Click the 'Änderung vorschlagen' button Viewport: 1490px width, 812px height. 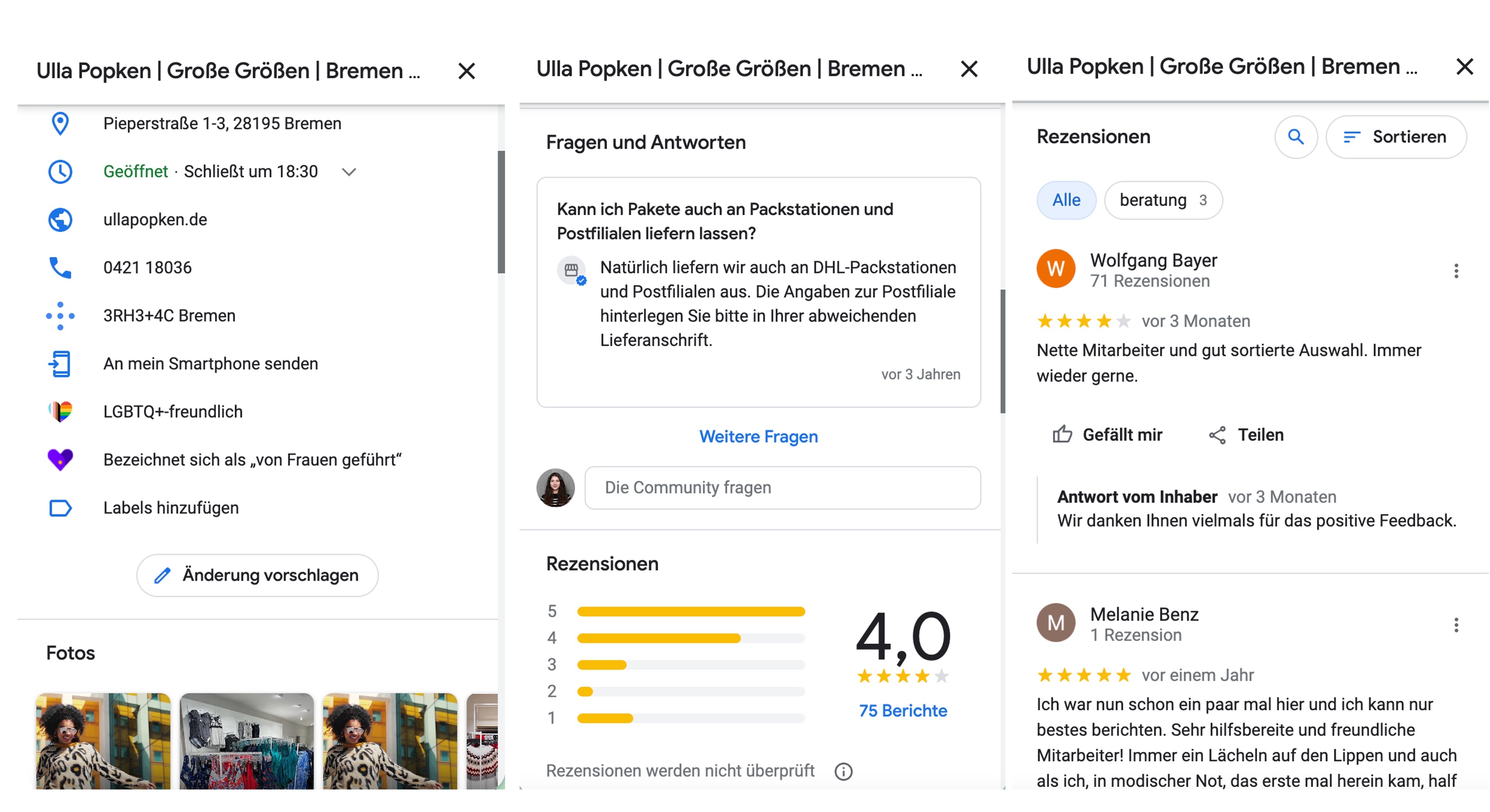click(x=257, y=575)
